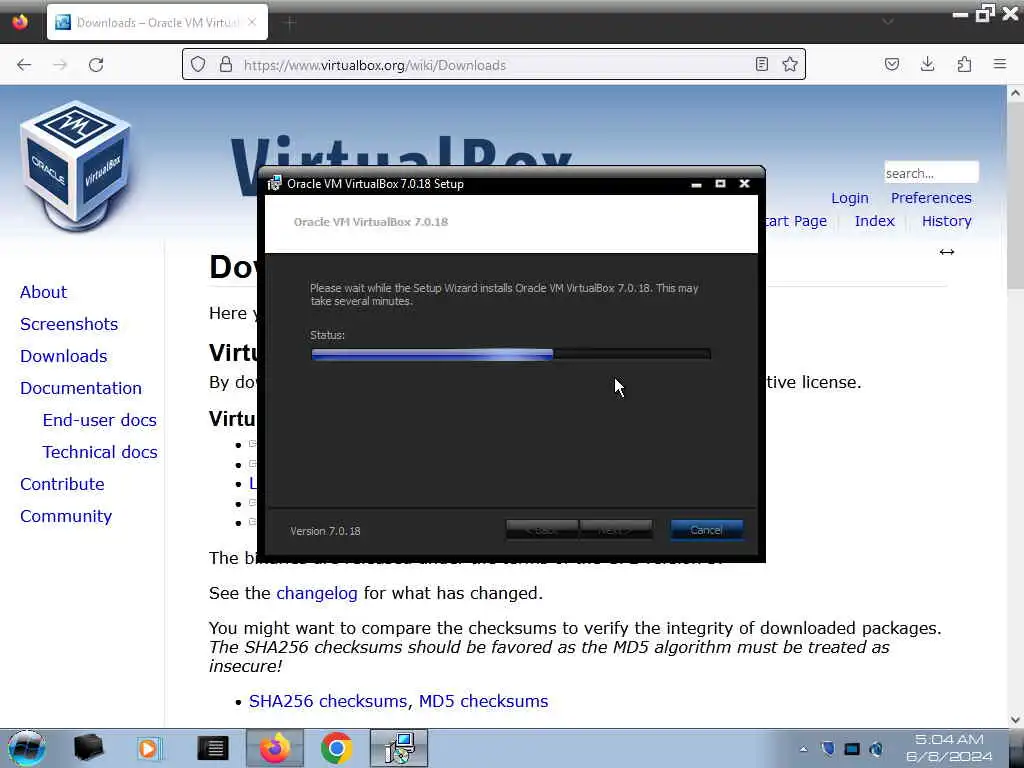Close the VirtualBox Setup dialog
Viewport: 1024px width, 768px height.
click(x=744, y=184)
